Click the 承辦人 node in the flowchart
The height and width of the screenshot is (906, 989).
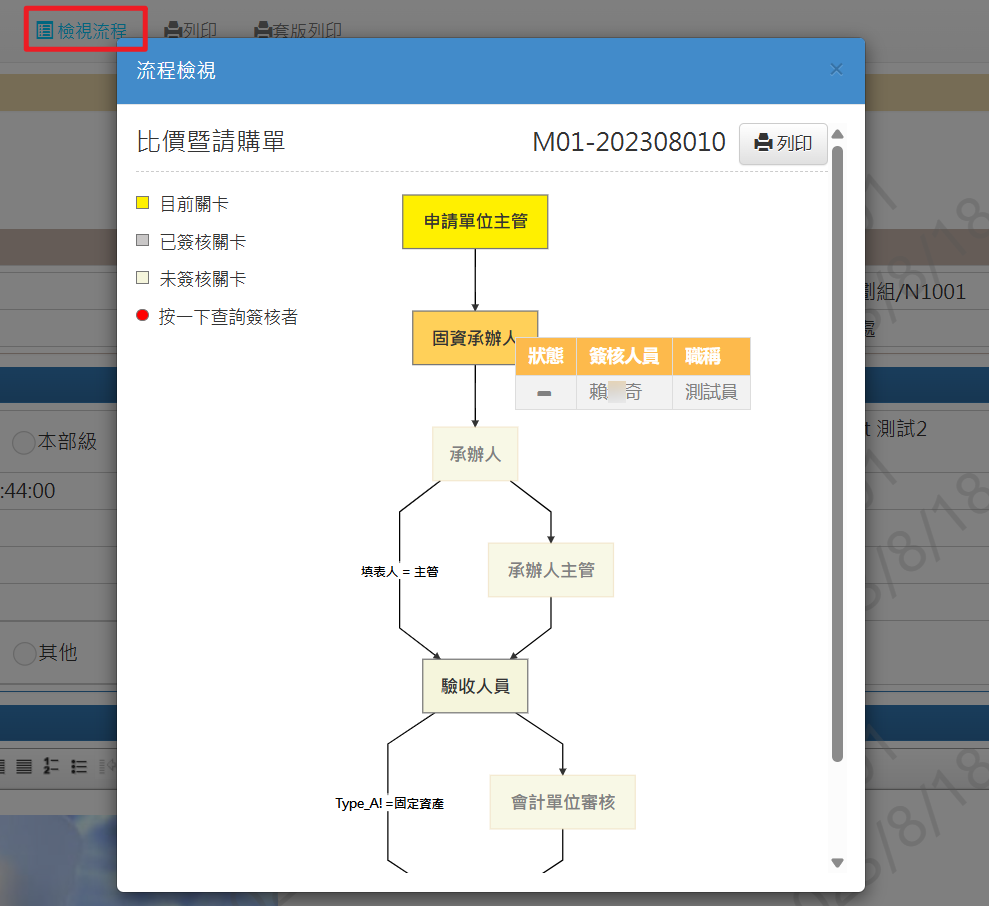point(475,454)
